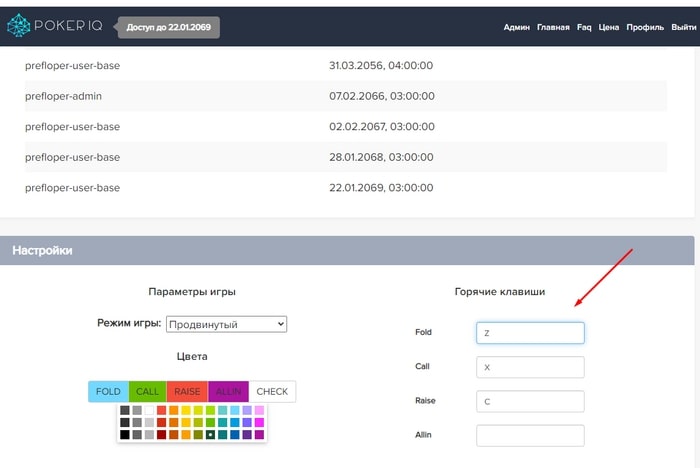Open the Faq page
This screenshot has height=468, width=700.
(x=584, y=27)
